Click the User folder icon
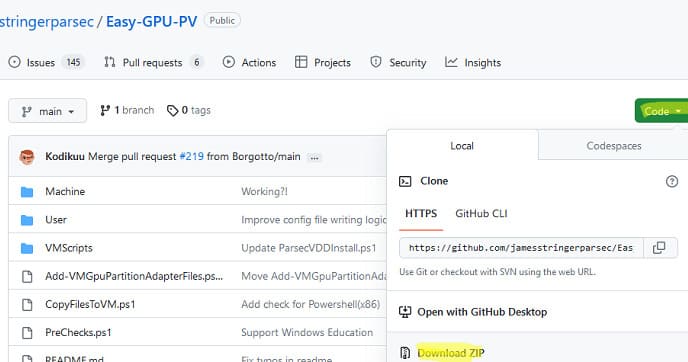Image resolution: width=688 pixels, height=362 pixels. coord(27,220)
